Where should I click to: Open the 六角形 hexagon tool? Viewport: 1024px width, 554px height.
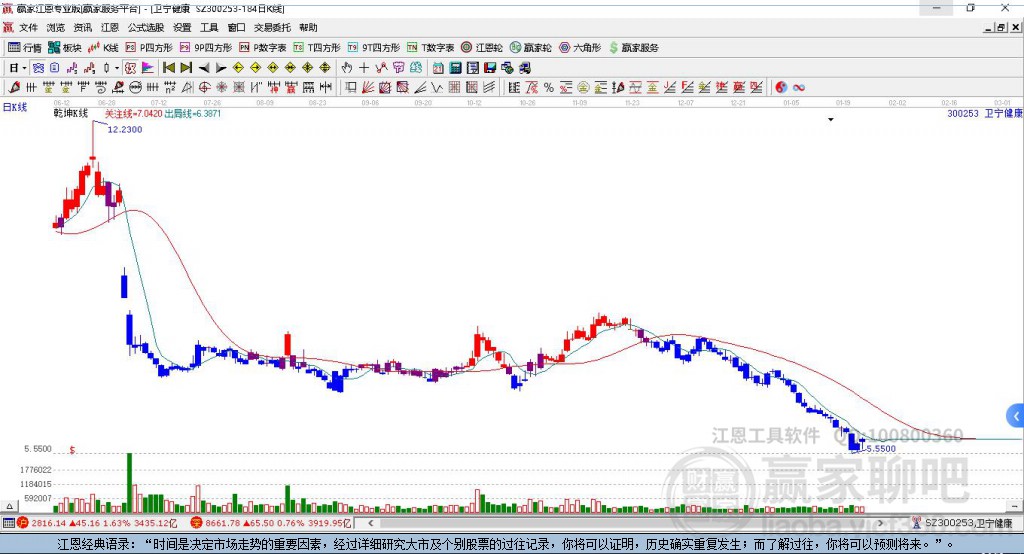(580, 48)
